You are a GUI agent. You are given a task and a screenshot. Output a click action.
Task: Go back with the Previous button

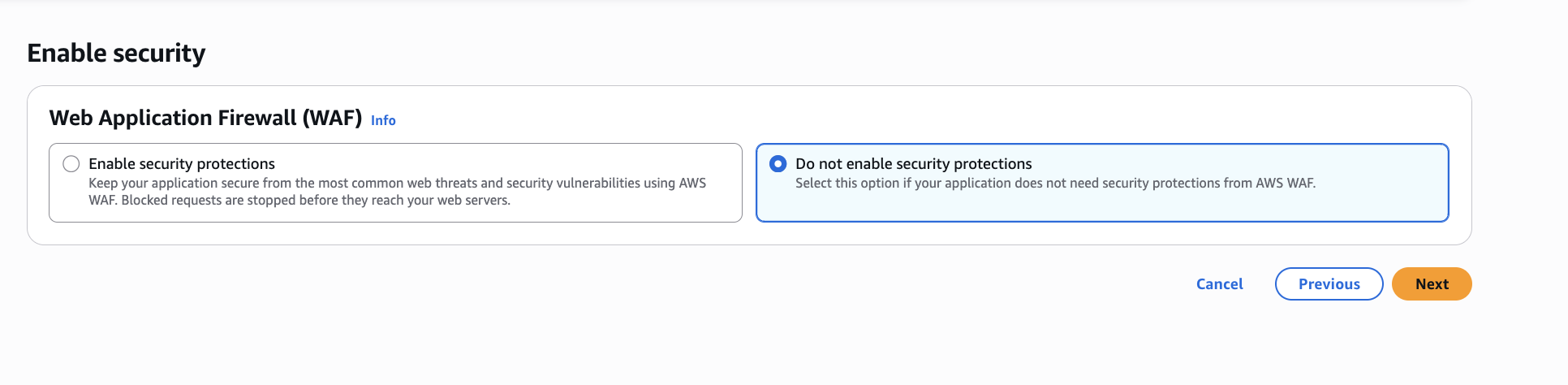(1329, 284)
